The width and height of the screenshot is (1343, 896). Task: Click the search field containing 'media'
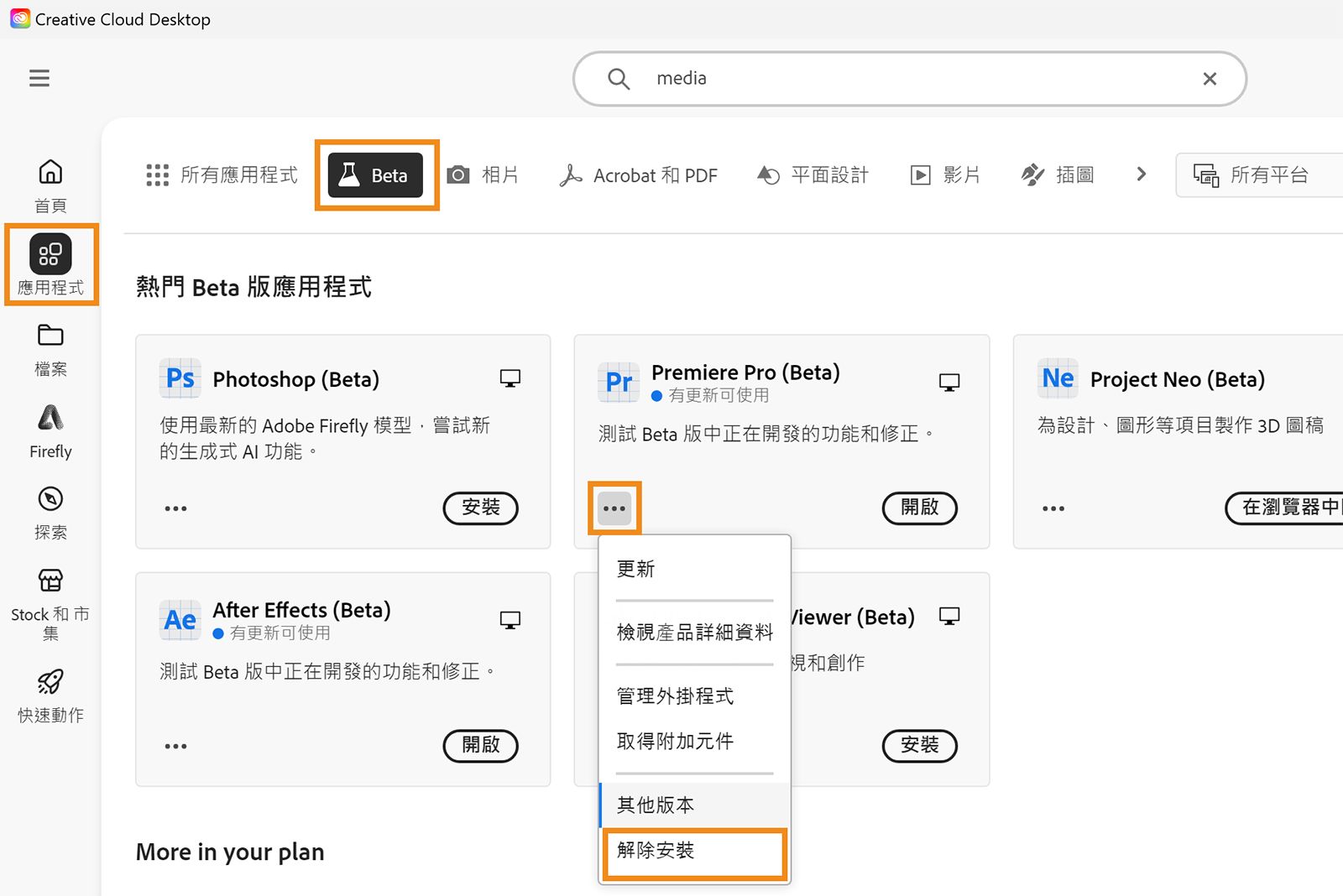point(910,79)
